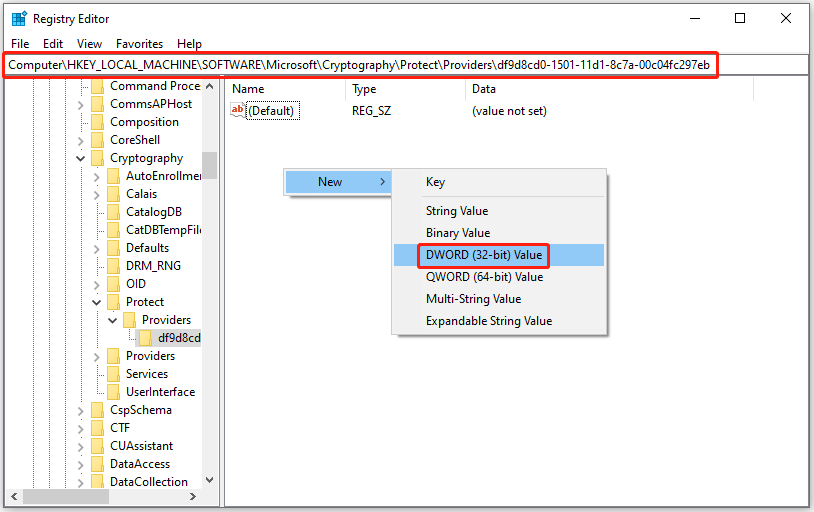The image size is (814, 512).
Task: Click the Protect folder icon
Action: click(113, 302)
